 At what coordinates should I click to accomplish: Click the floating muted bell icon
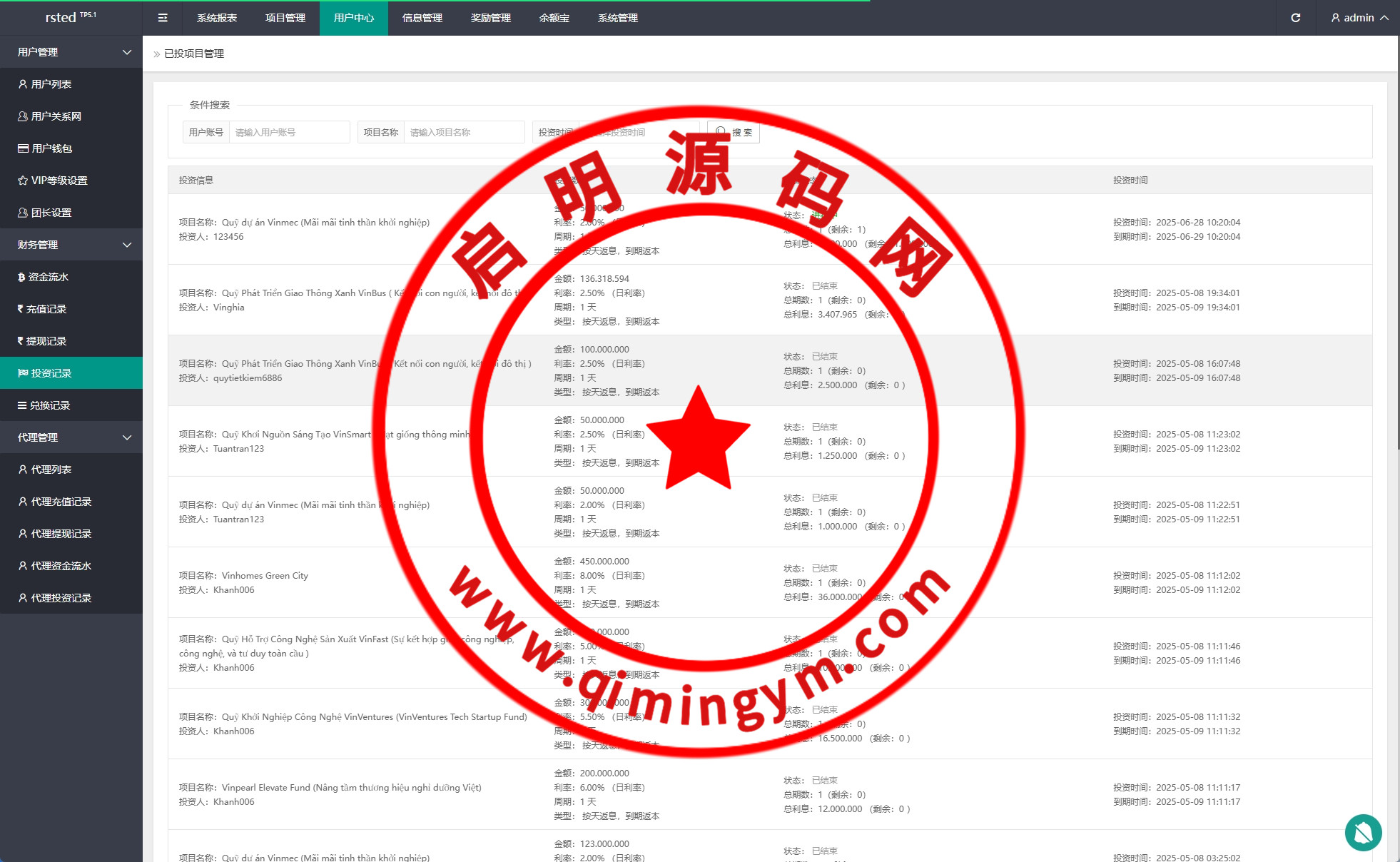(1363, 832)
